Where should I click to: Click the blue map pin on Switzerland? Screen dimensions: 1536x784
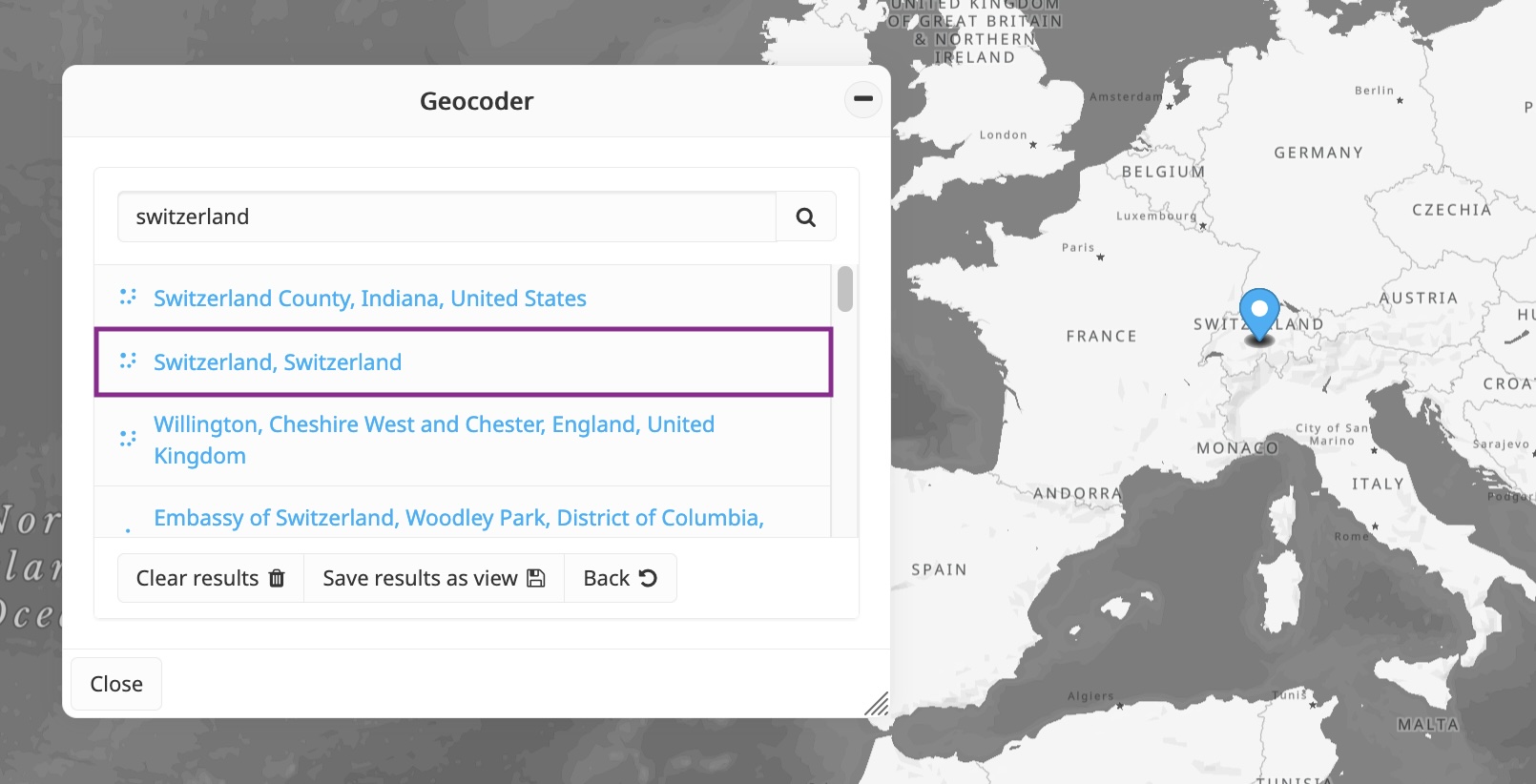pos(1259,315)
